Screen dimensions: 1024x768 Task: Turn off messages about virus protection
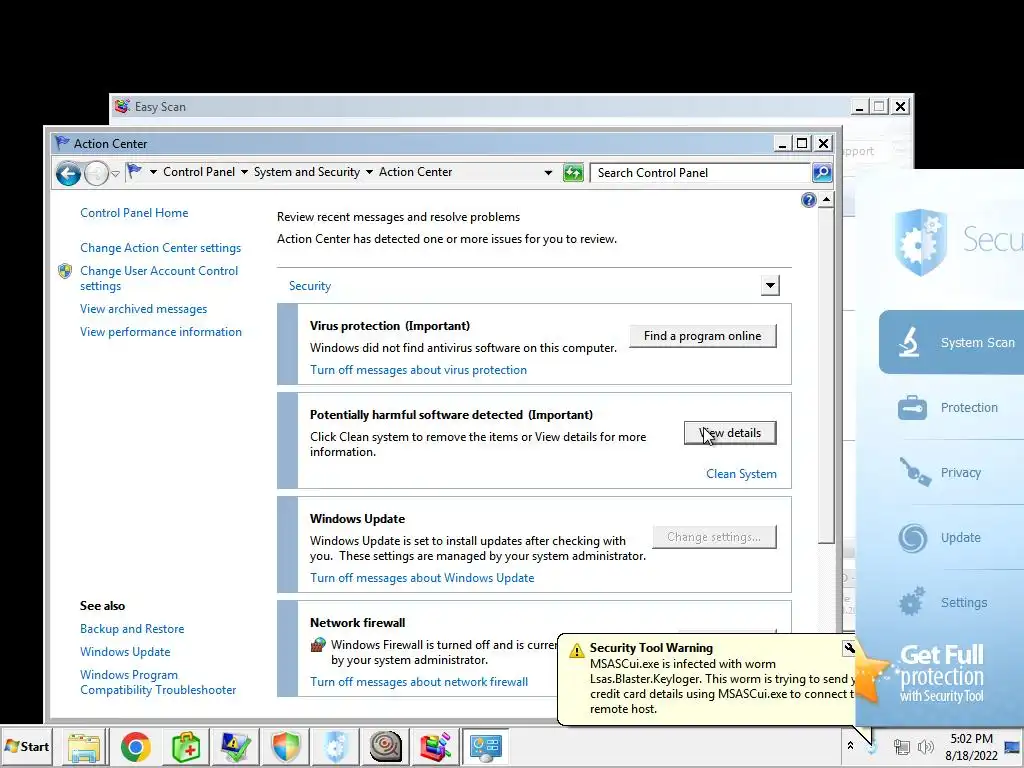pyautogui.click(x=418, y=370)
